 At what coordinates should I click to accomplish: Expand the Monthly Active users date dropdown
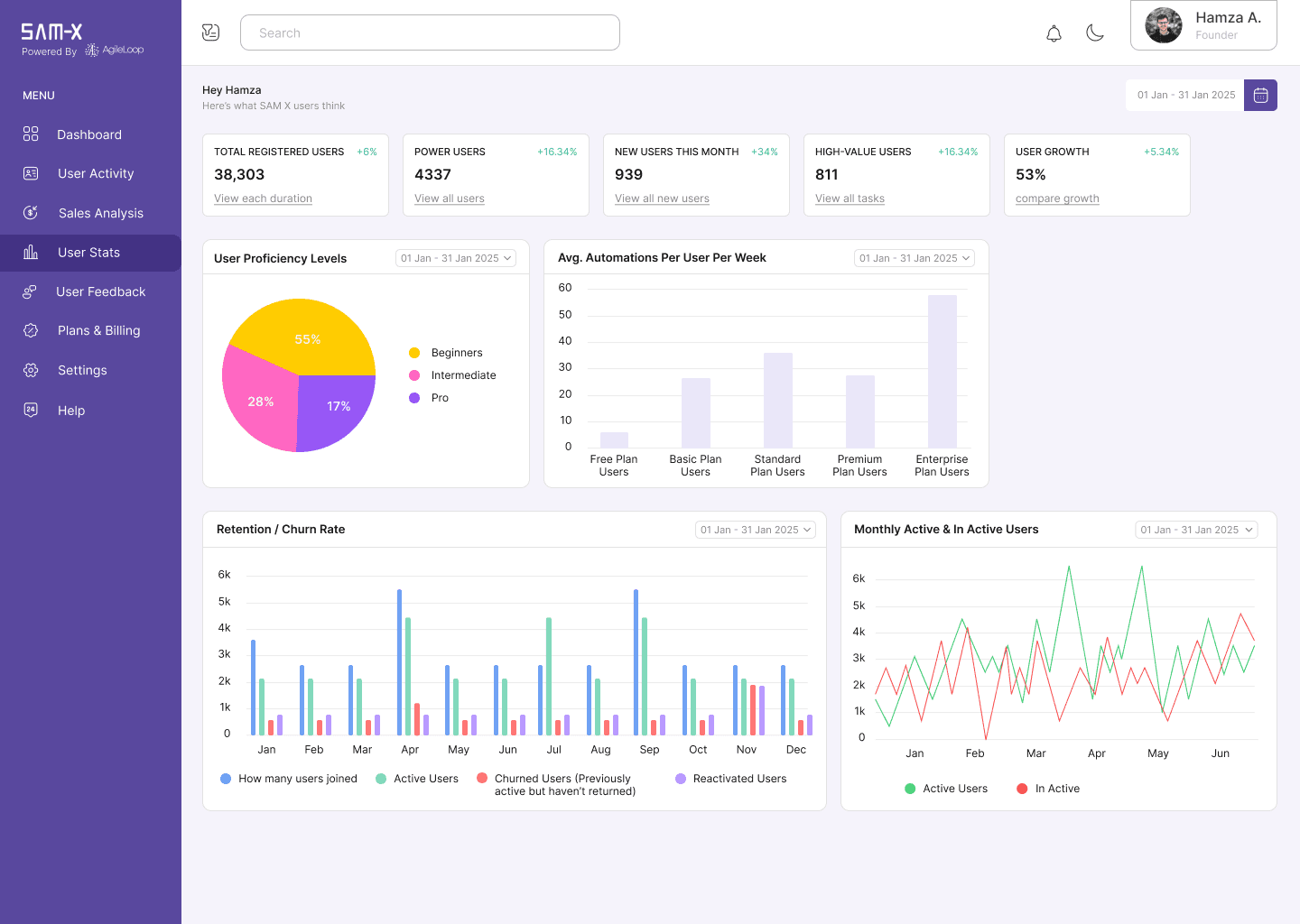1196,530
